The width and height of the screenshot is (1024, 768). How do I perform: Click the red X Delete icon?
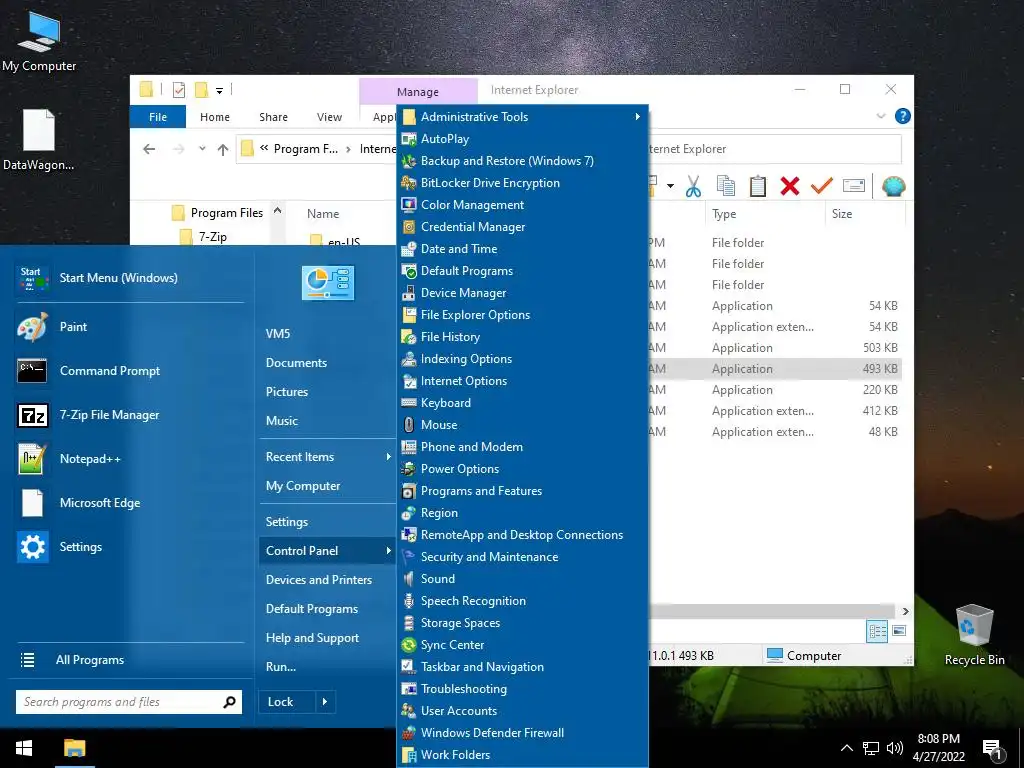click(x=790, y=187)
